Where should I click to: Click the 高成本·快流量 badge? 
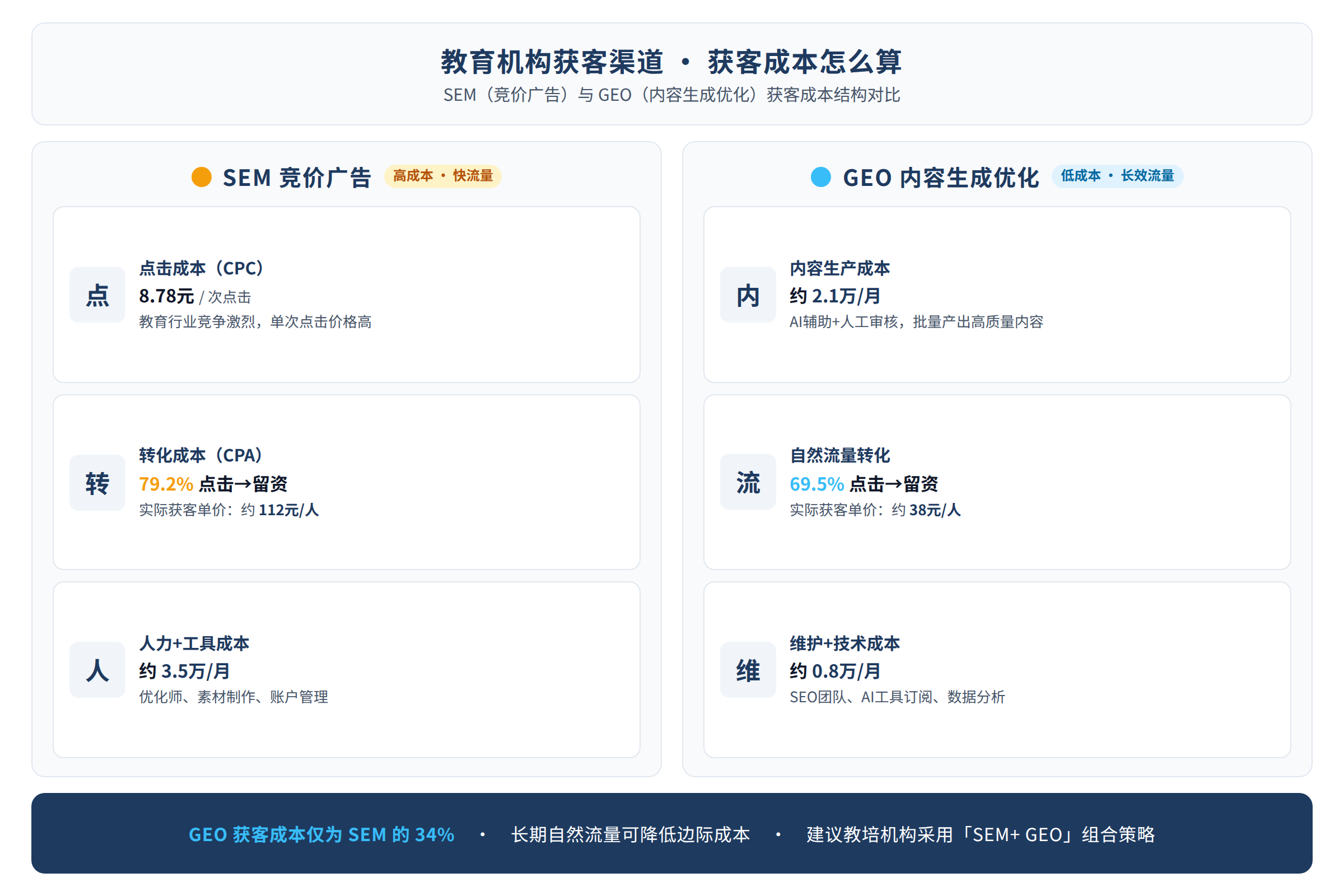pos(443,176)
